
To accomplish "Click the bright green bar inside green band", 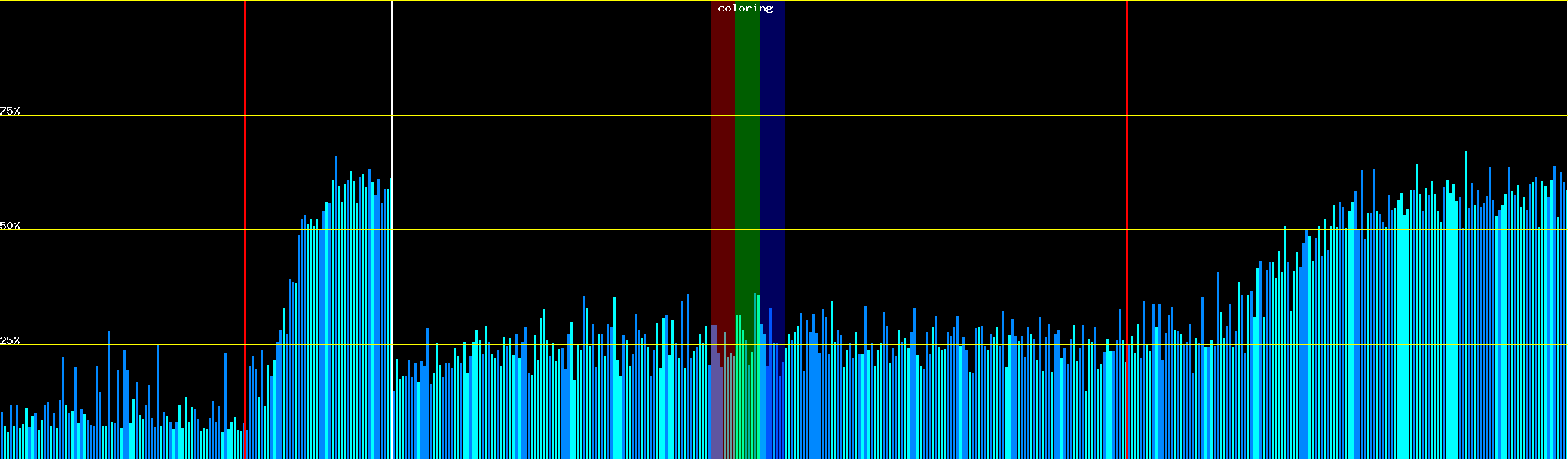I will (x=738, y=382).
